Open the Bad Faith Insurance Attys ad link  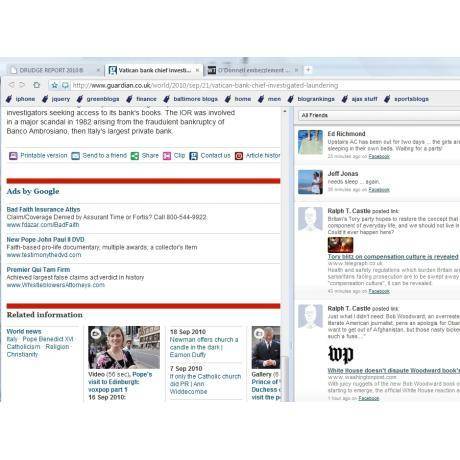click(43, 209)
